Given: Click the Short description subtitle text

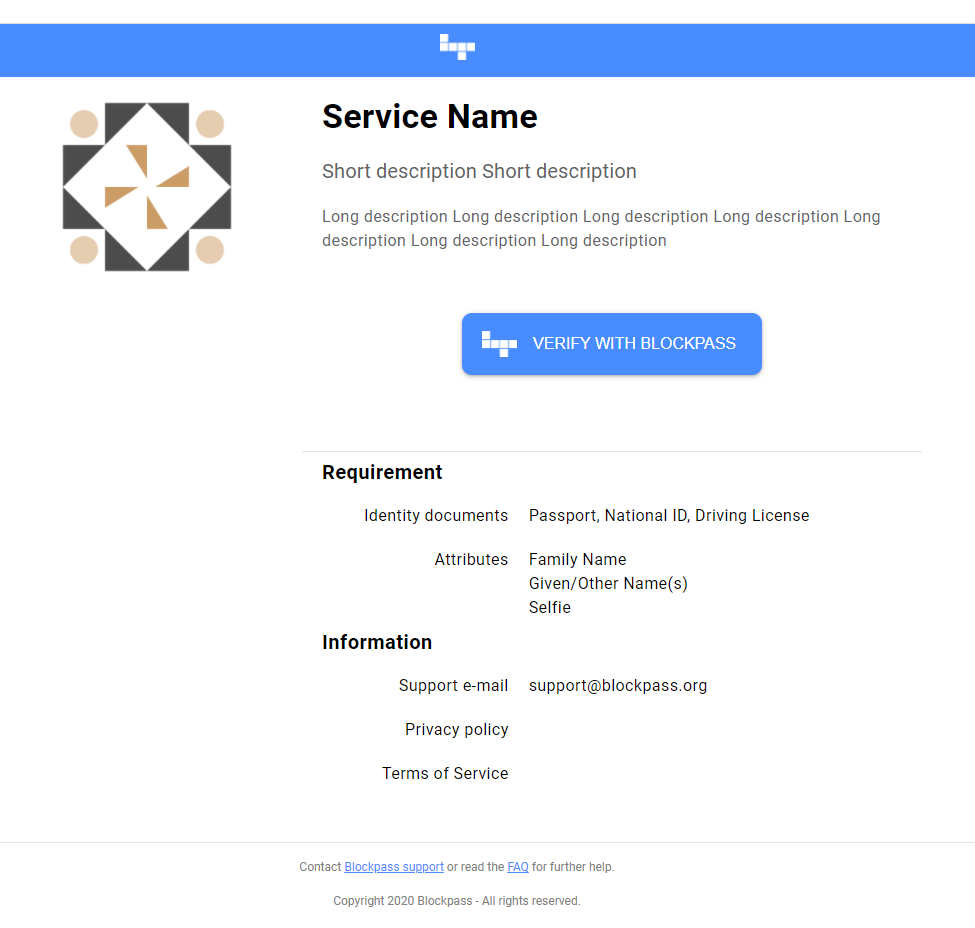Looking at the screenshot, I should tap(479, 171).
